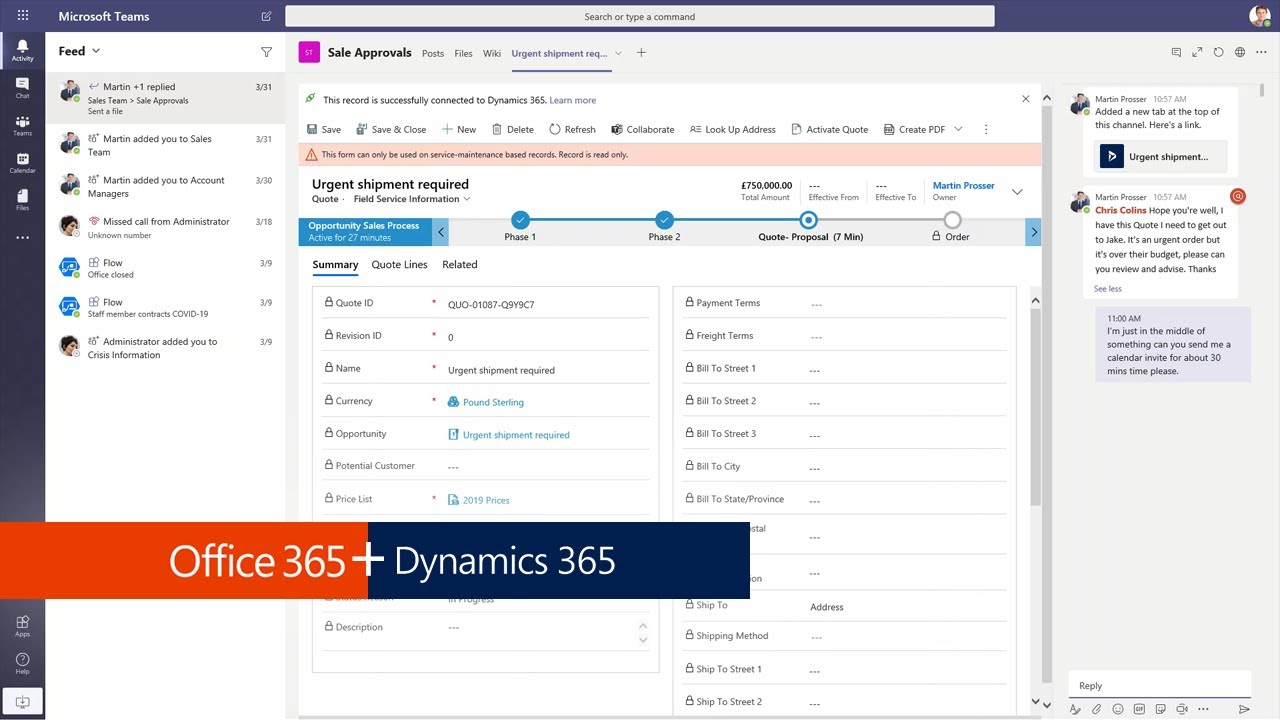This screenshot has height=720, width=1280.
Task: Open tab in website via globe icon
Action: (x=1240, y=52)
